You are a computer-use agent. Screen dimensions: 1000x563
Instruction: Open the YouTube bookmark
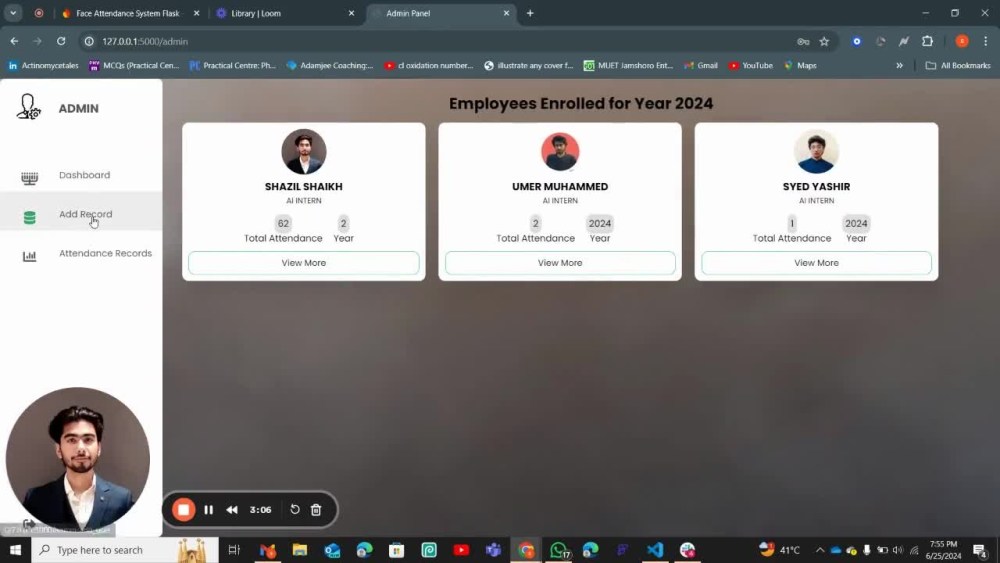(x=751, y=66)
